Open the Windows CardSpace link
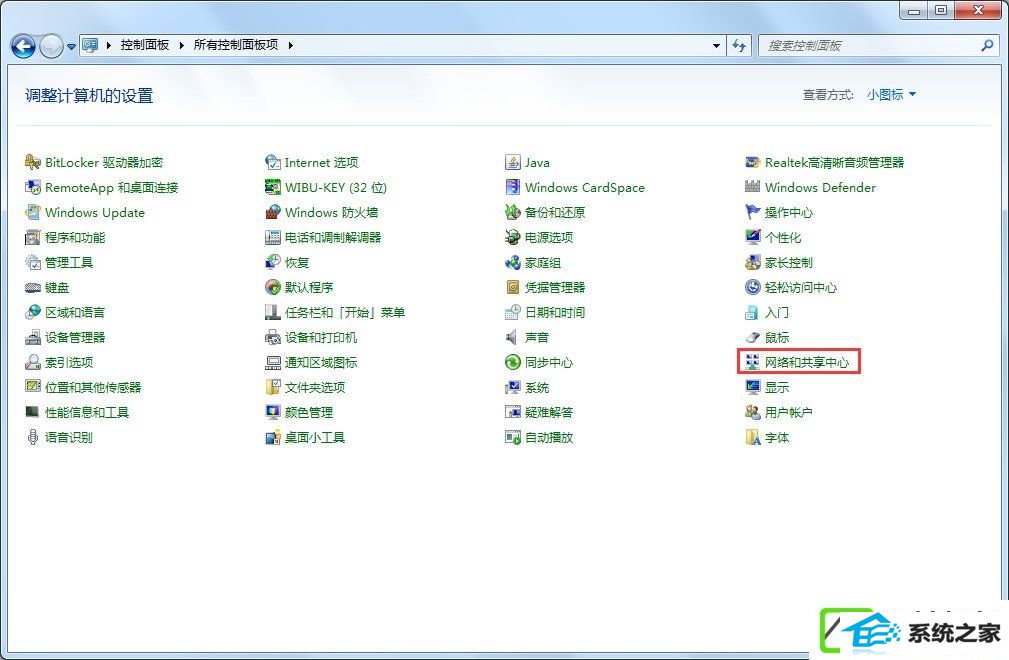This screenshot has height=660, width=1009. pos(584,188)
